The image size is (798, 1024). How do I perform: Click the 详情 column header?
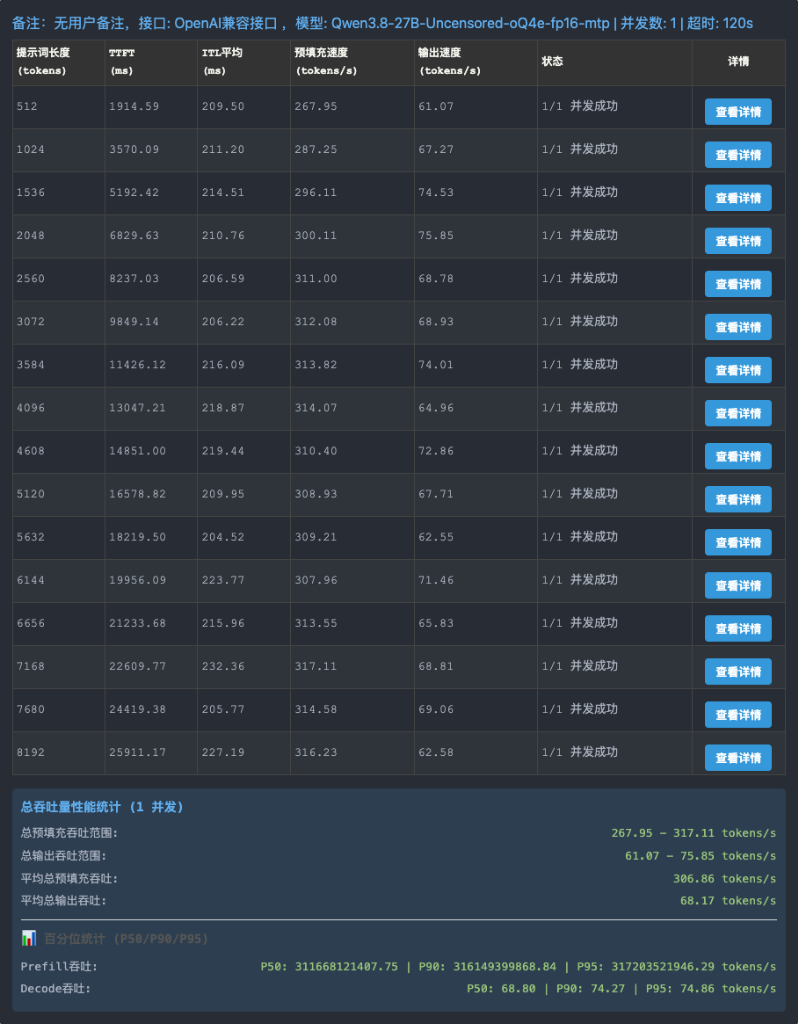coord(739,61)
